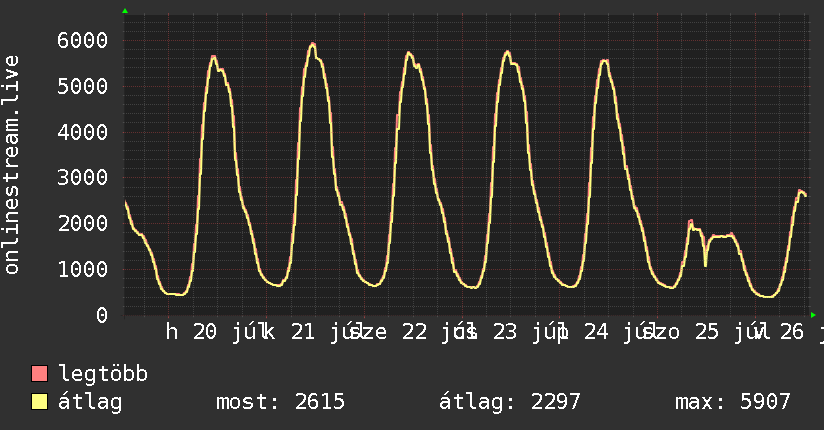Select the átlag legend label
This screenshot has height=430, width=824.
pyautogui.click(x=90, y=402)
